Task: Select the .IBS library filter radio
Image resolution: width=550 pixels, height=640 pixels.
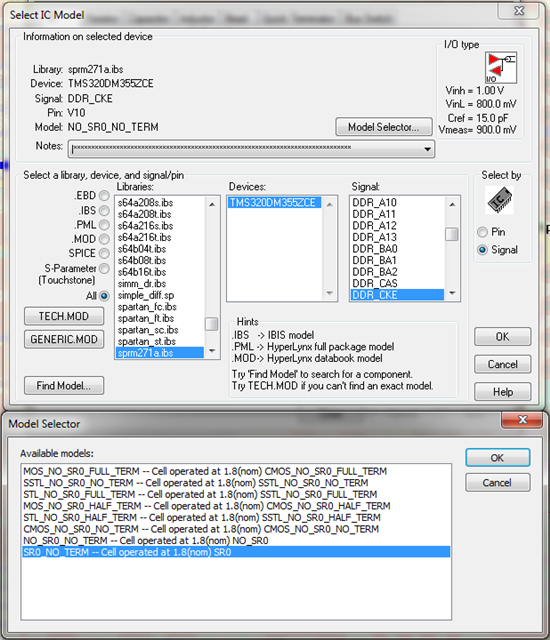Action: pos(104,210)
